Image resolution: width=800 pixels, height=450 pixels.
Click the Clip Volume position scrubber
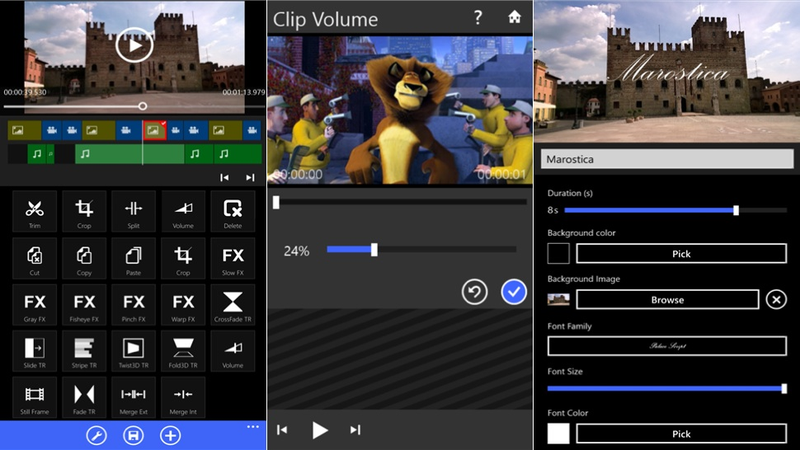276,203
